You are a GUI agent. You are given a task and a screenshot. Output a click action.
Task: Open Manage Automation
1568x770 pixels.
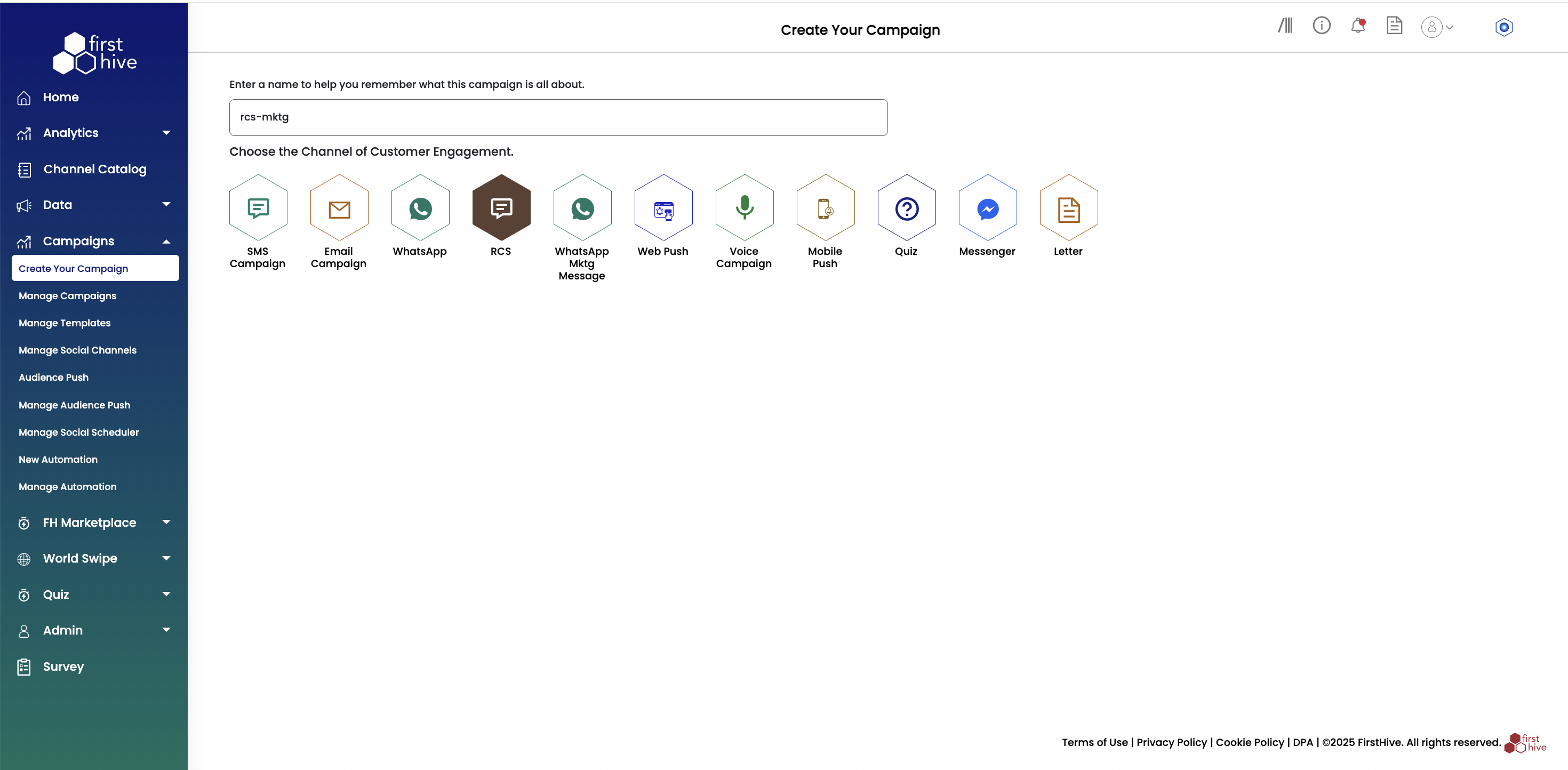click(67, 487)
